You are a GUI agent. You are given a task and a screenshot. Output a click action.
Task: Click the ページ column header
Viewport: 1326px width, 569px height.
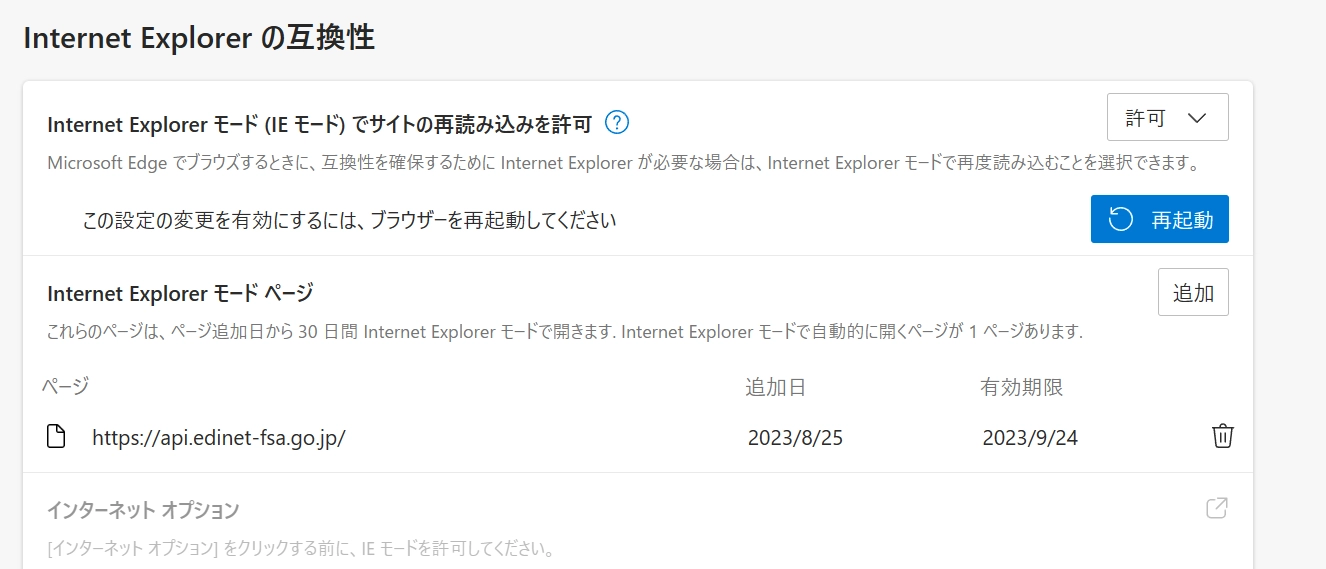pyautogui.click(x=65, y=386)
